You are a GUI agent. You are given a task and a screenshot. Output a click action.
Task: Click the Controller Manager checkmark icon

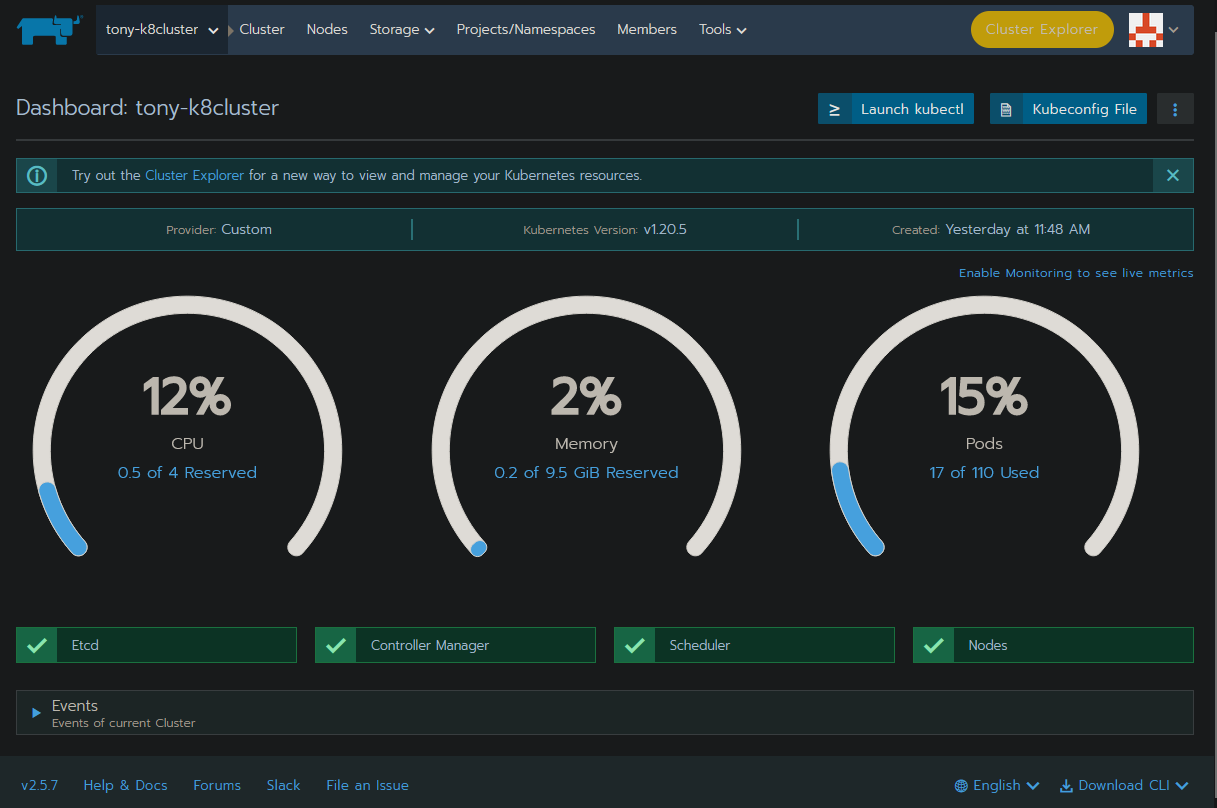[x=336, y=645]
